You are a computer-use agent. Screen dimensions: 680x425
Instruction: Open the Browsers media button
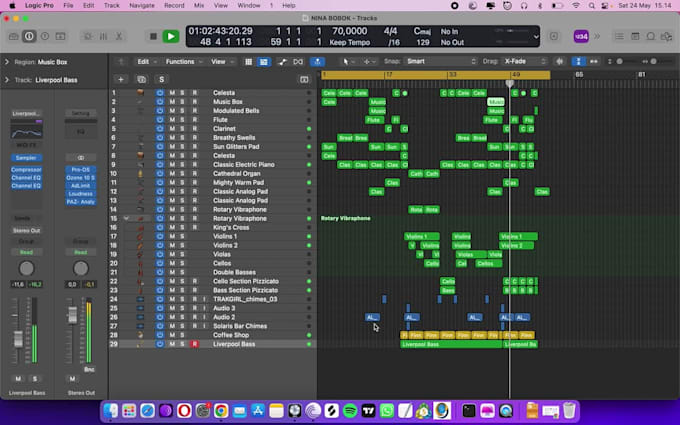tap(666, 36)
